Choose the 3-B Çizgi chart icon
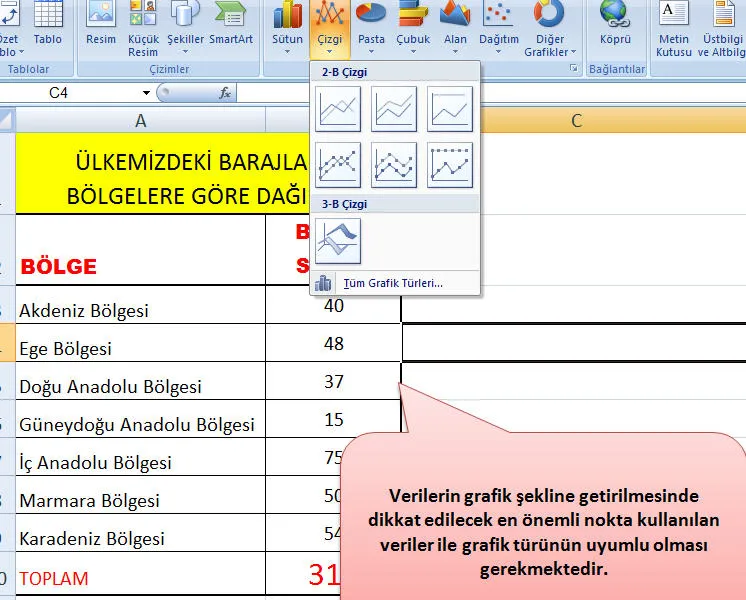The width and height of the screenshot is (746, 600). 338,241
